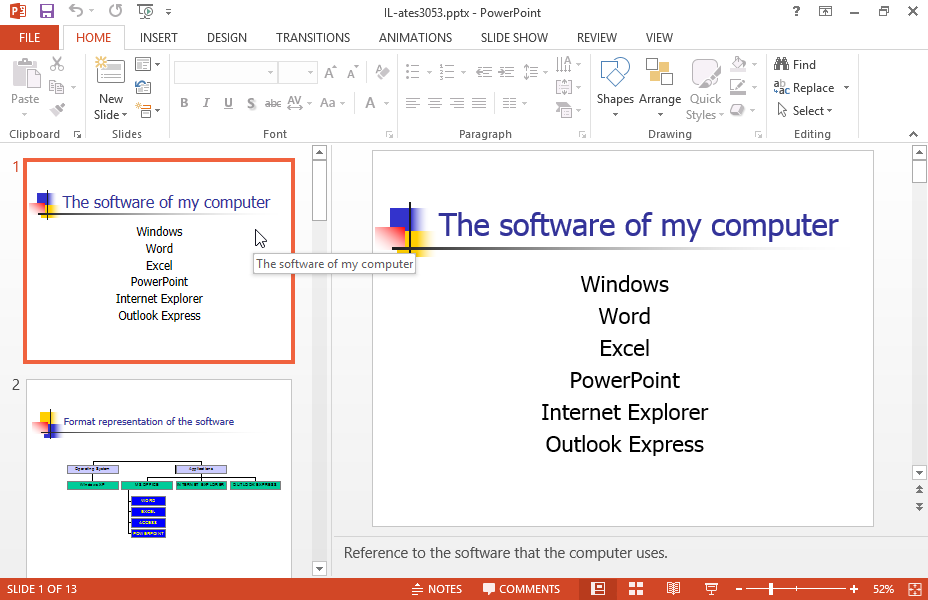Switch to the DESIGN tab
The width and height of the screenshot is (928, 600).
click(x=227, y=38)
